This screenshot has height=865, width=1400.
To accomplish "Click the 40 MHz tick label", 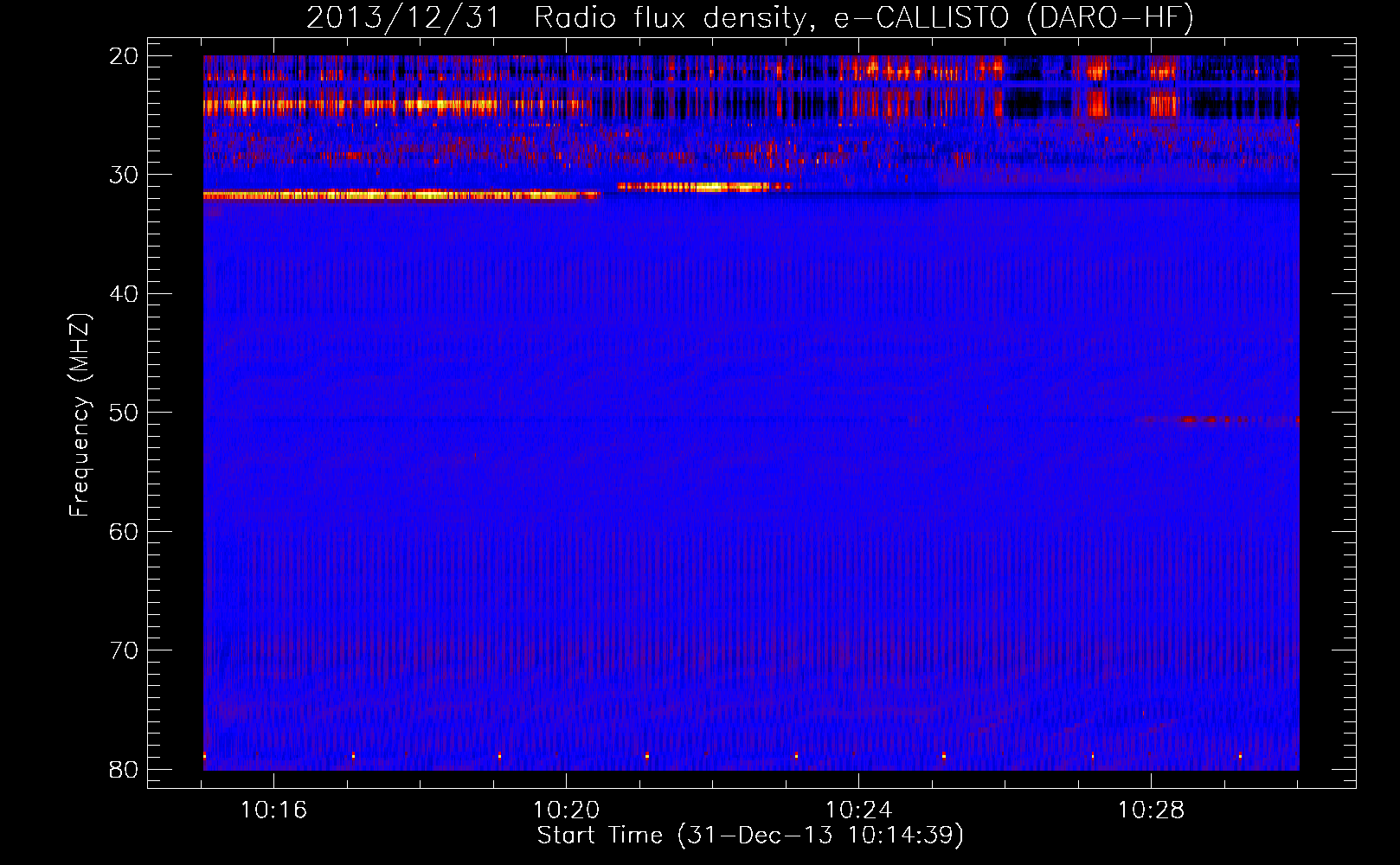I will pos(124,294).
